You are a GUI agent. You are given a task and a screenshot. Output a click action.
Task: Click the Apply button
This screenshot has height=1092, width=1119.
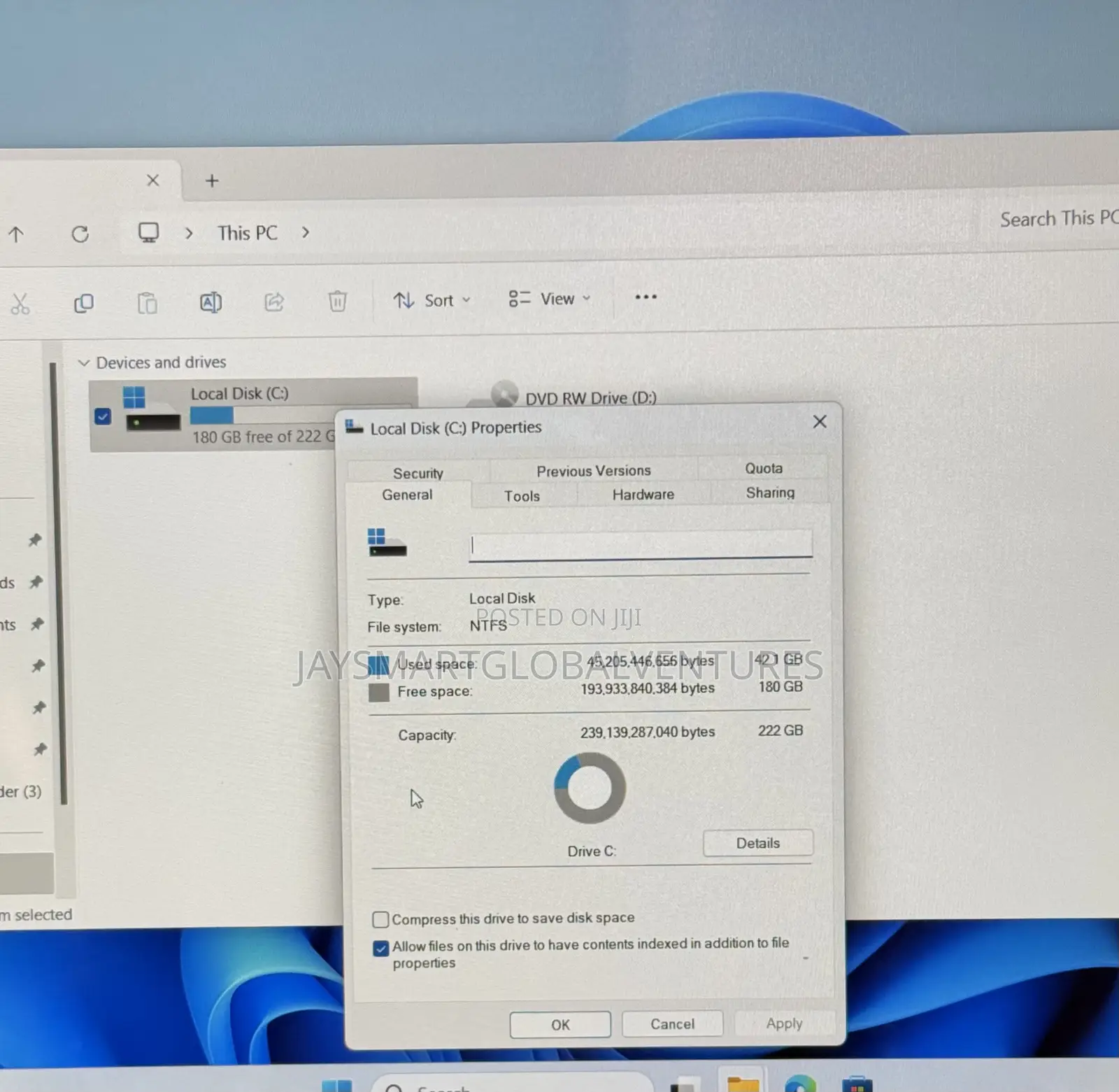(x=784, y=1023)
